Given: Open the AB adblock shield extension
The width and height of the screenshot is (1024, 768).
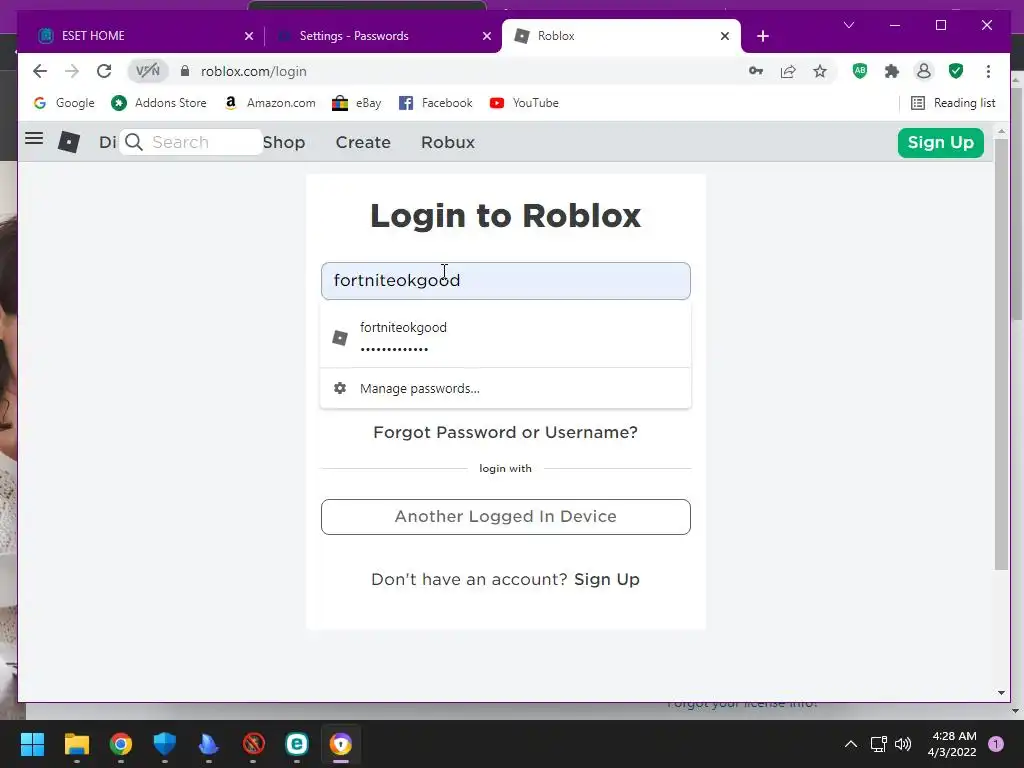Looking at the screenshot, I should pos(860,71).
